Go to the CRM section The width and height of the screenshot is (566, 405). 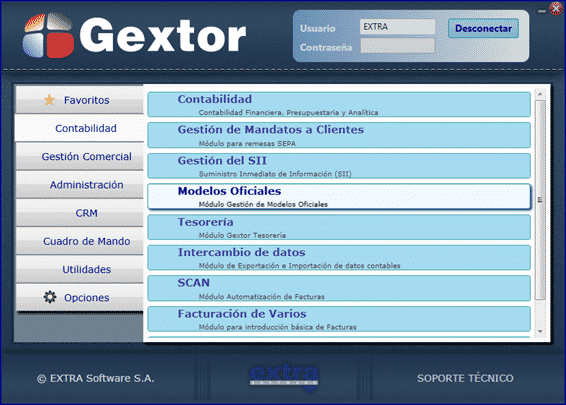pyautogui.click(x=79, y=213)
